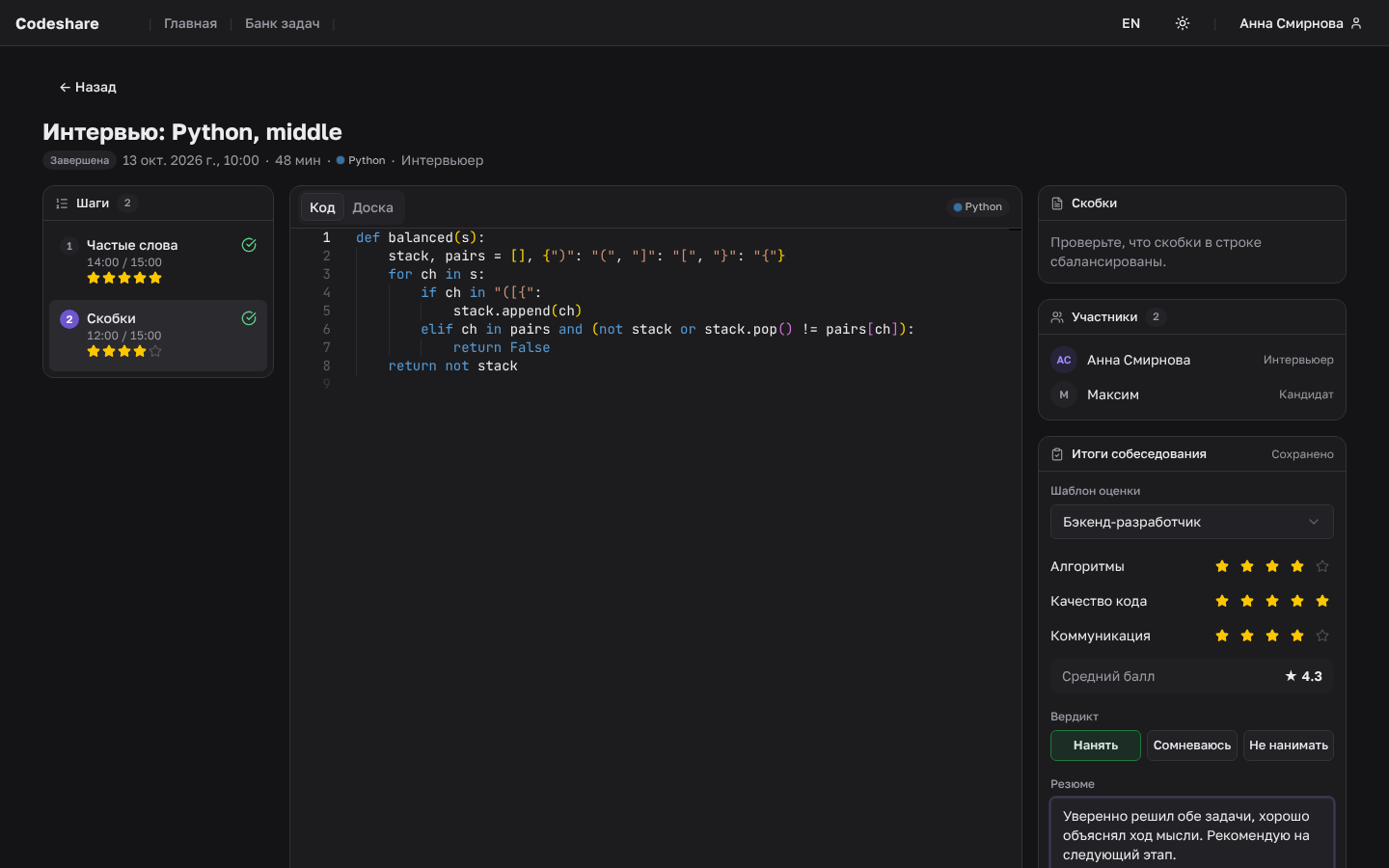The width and height of the screenshot is (1389, 868).
Task: Go back with the Назад link
Action: (x=88, y=87)
